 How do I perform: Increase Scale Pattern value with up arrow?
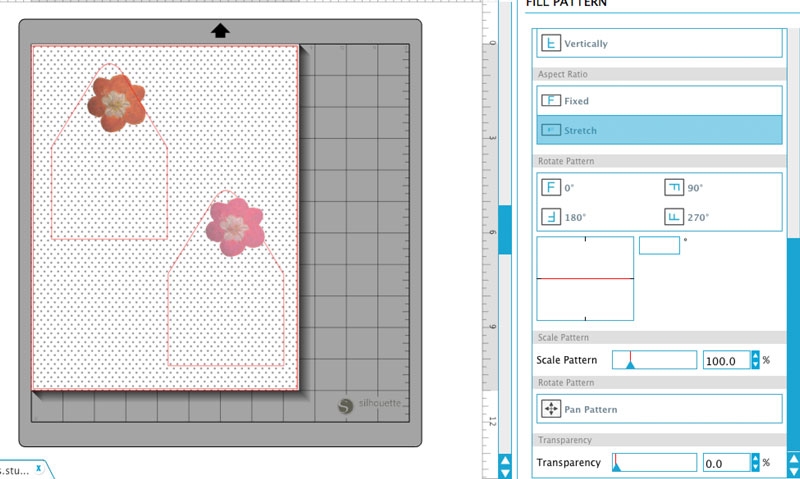click(x=755, y=356)
